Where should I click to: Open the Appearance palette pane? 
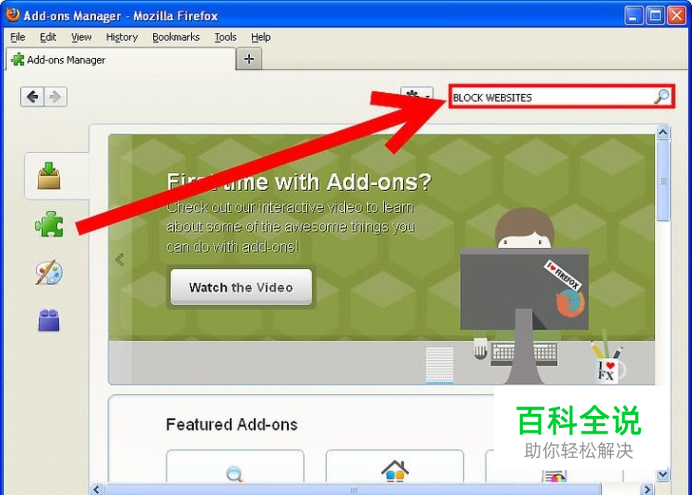click(49, 272)
